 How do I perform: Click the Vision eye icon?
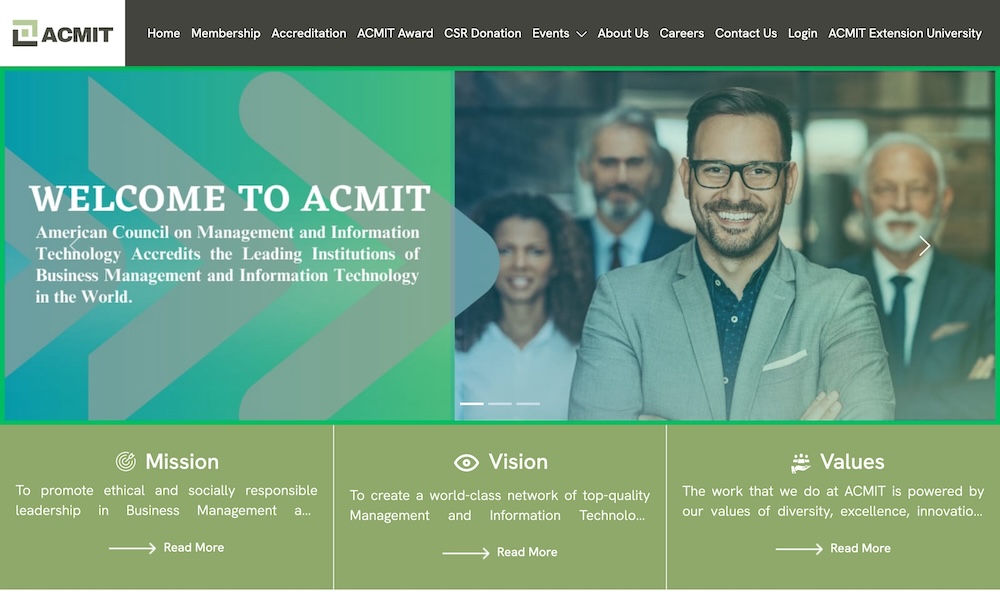pyautogui.click(x=466, y=462)
